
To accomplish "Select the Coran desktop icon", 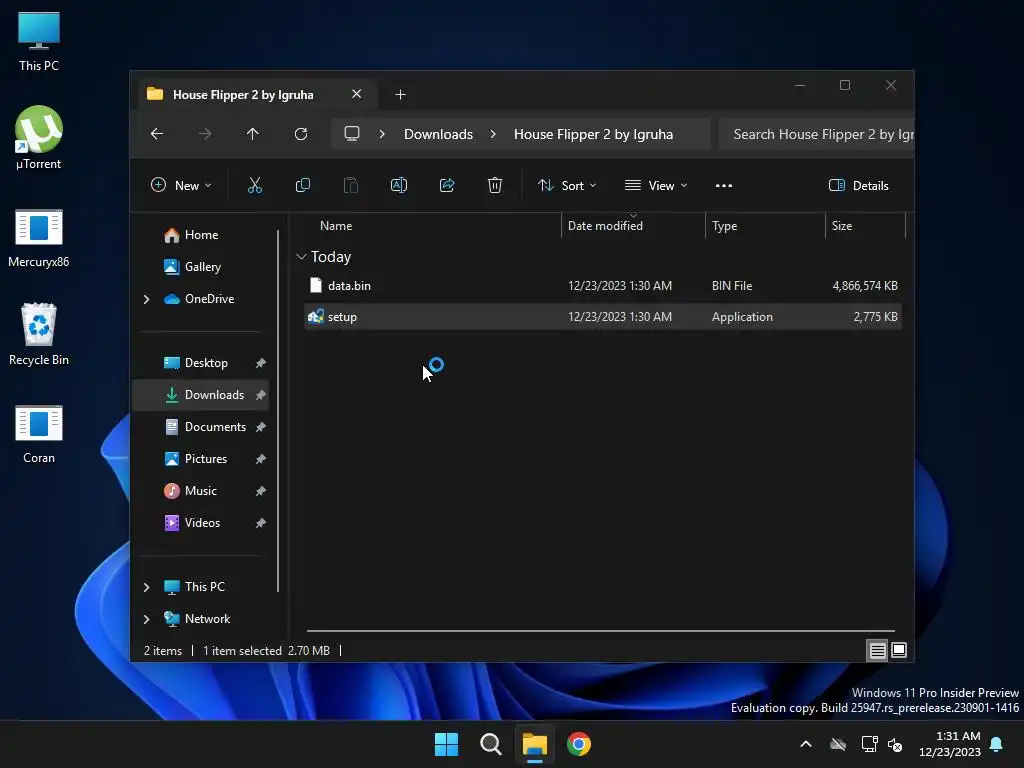I will coord(39,434).
